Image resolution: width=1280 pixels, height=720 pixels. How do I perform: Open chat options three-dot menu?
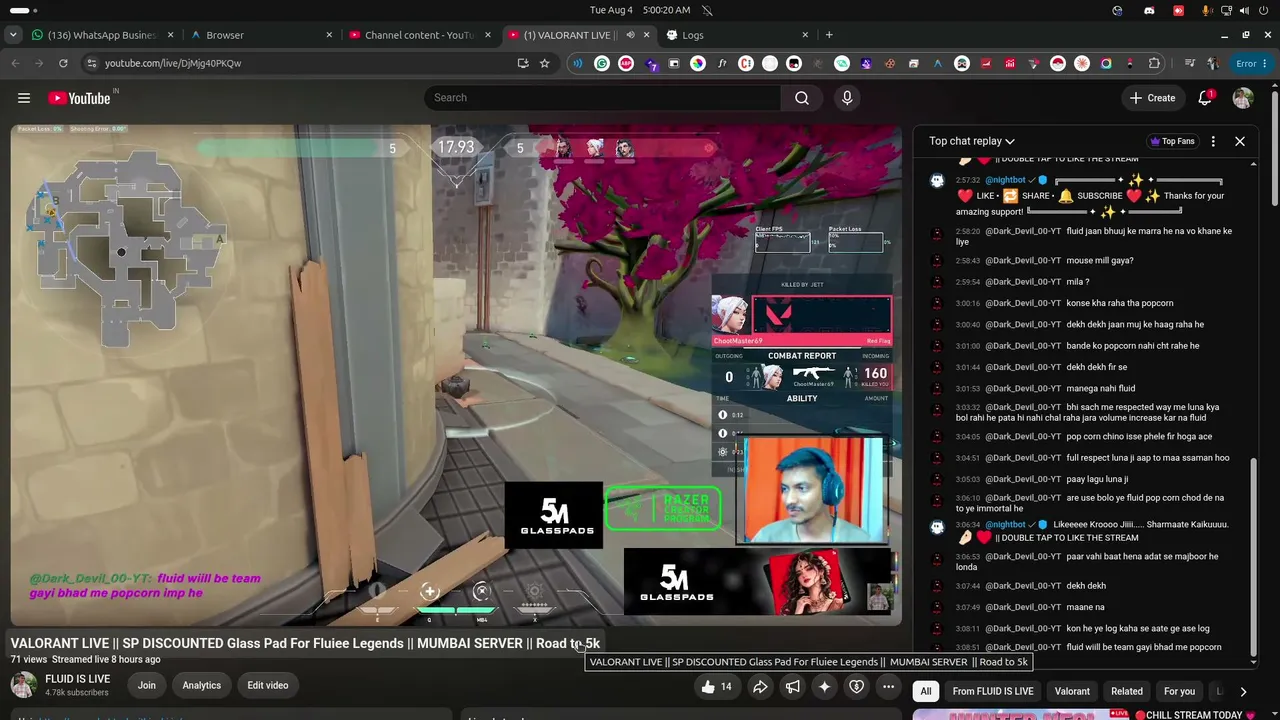pyautogui.click(x=1213, y=141)
